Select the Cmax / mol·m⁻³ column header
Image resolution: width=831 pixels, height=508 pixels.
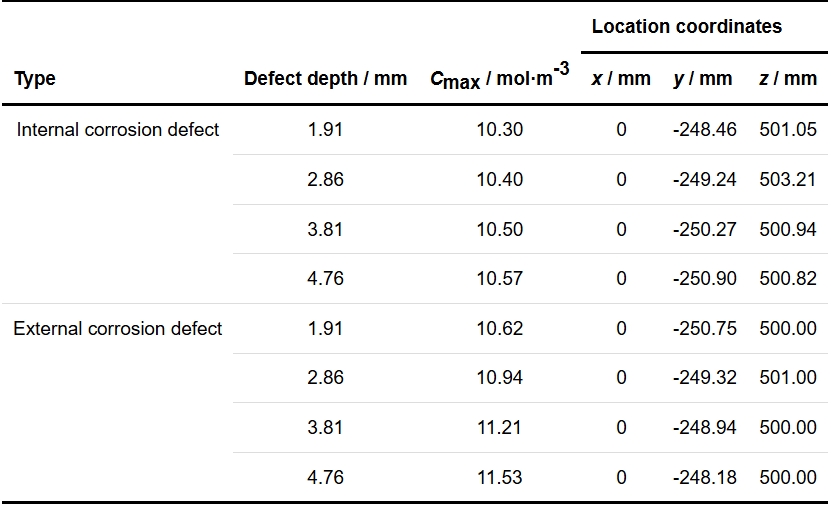(499, 77)
